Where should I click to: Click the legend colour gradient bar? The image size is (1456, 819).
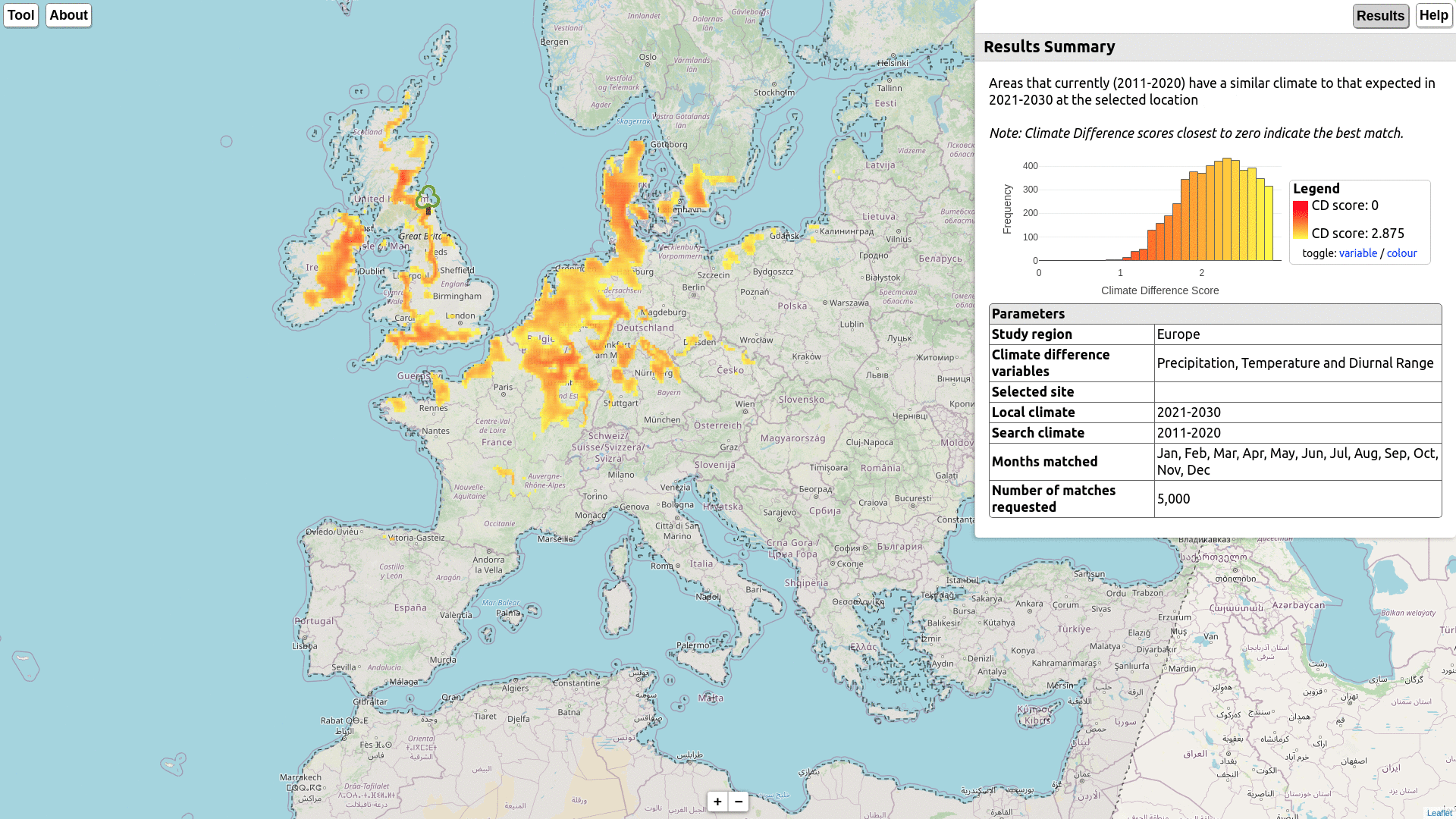(1301, 220)
